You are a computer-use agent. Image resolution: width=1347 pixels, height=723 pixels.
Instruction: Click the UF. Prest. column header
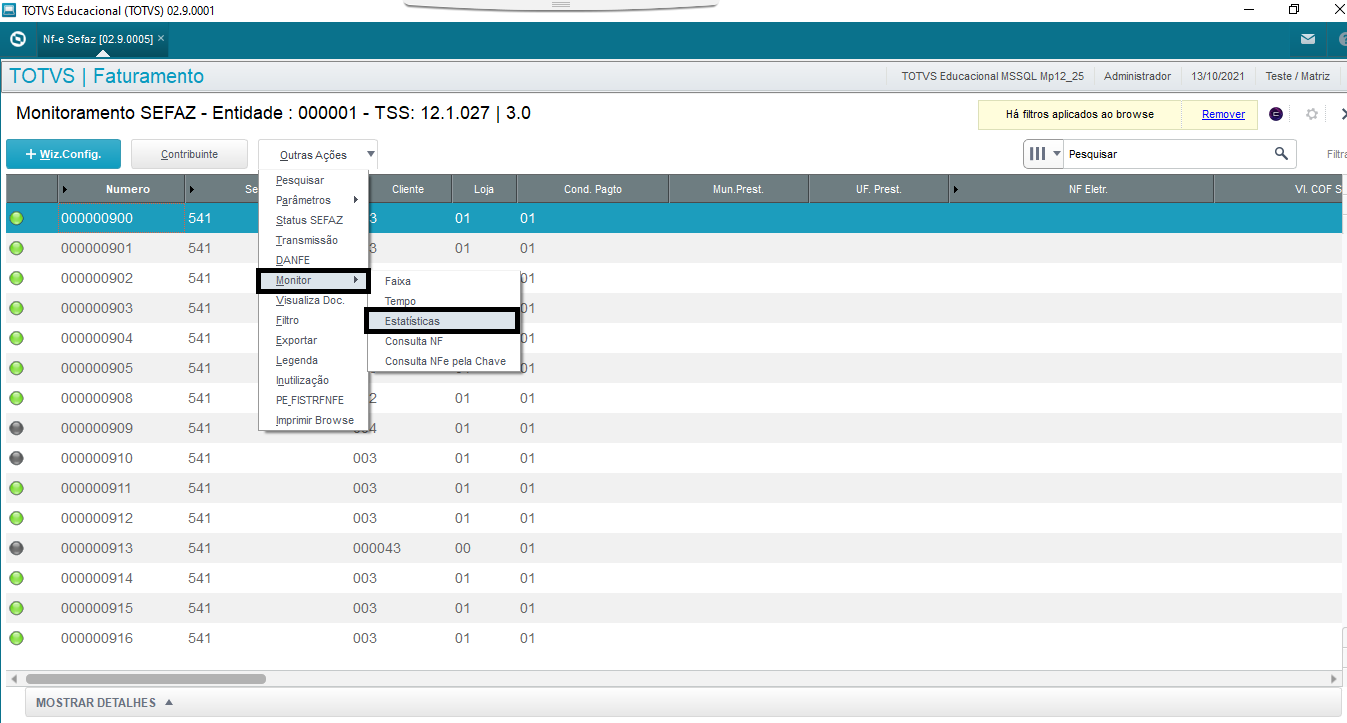(879, 189)
